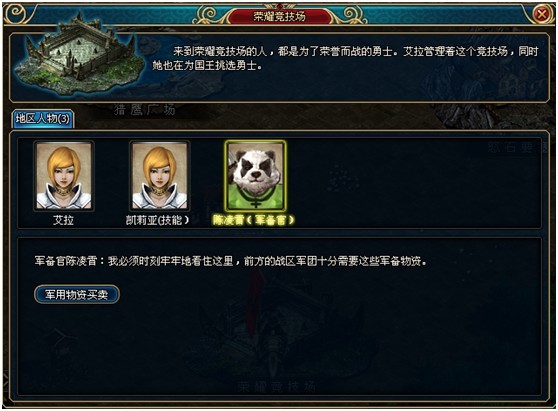Click the arena building illustration
This screenshot has width=558, height=411.
pos(80,57)
